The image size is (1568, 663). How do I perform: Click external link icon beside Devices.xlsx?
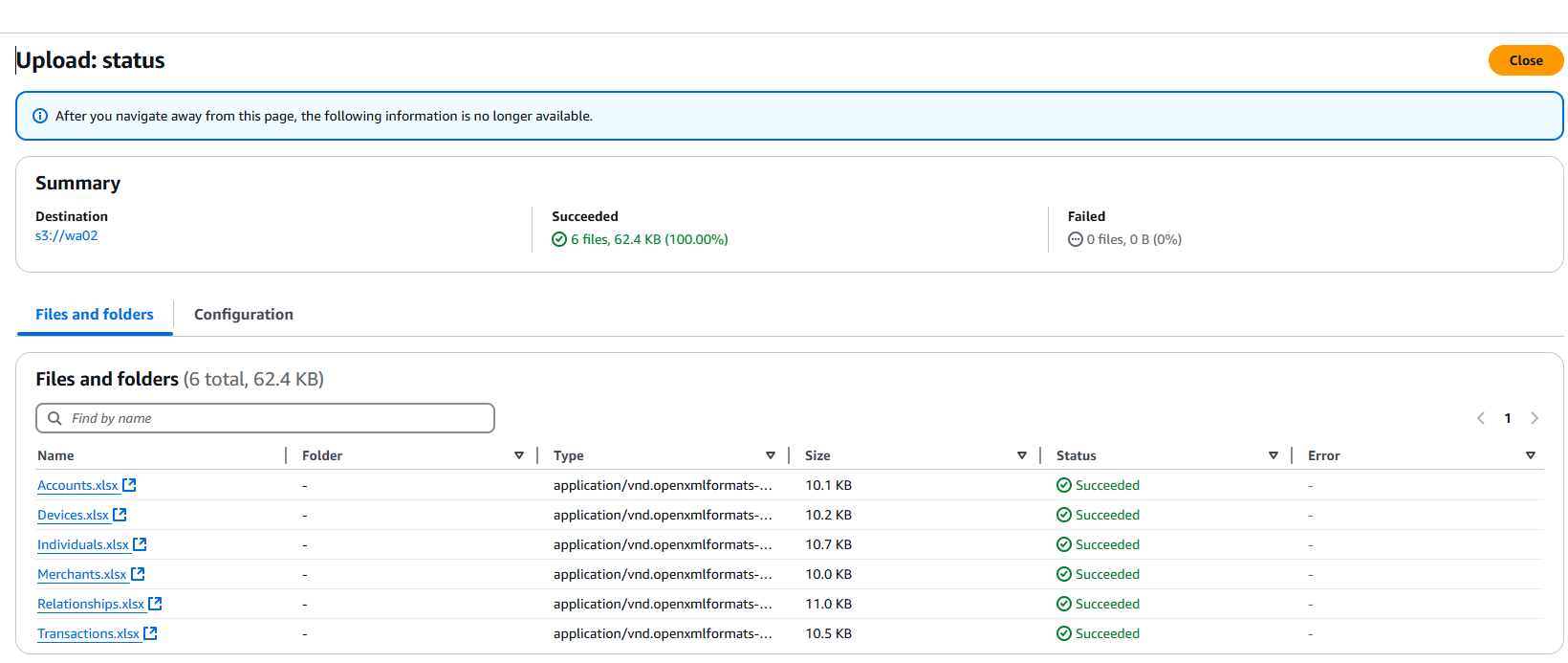(x=120, y=515)
